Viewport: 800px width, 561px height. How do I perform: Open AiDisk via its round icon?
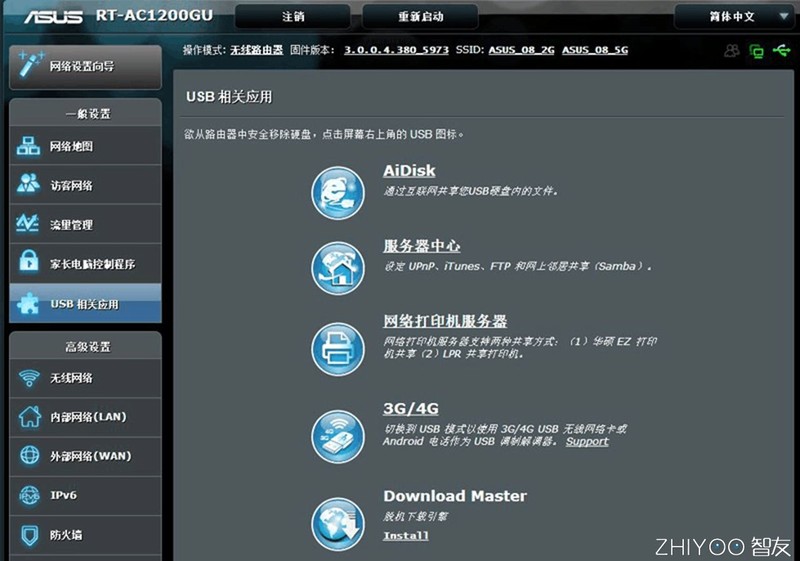point(338,193)
